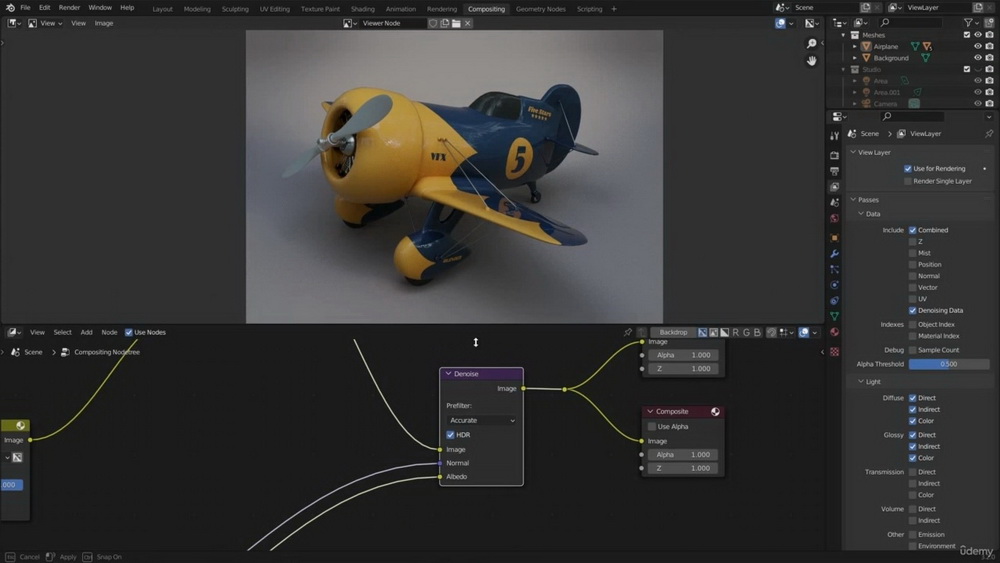Show only the green G channel

[x=746, y=332]
